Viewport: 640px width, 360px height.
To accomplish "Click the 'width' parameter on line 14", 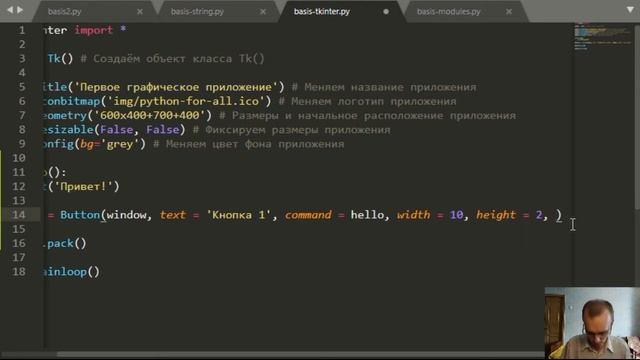I will (x=413, y=215).
